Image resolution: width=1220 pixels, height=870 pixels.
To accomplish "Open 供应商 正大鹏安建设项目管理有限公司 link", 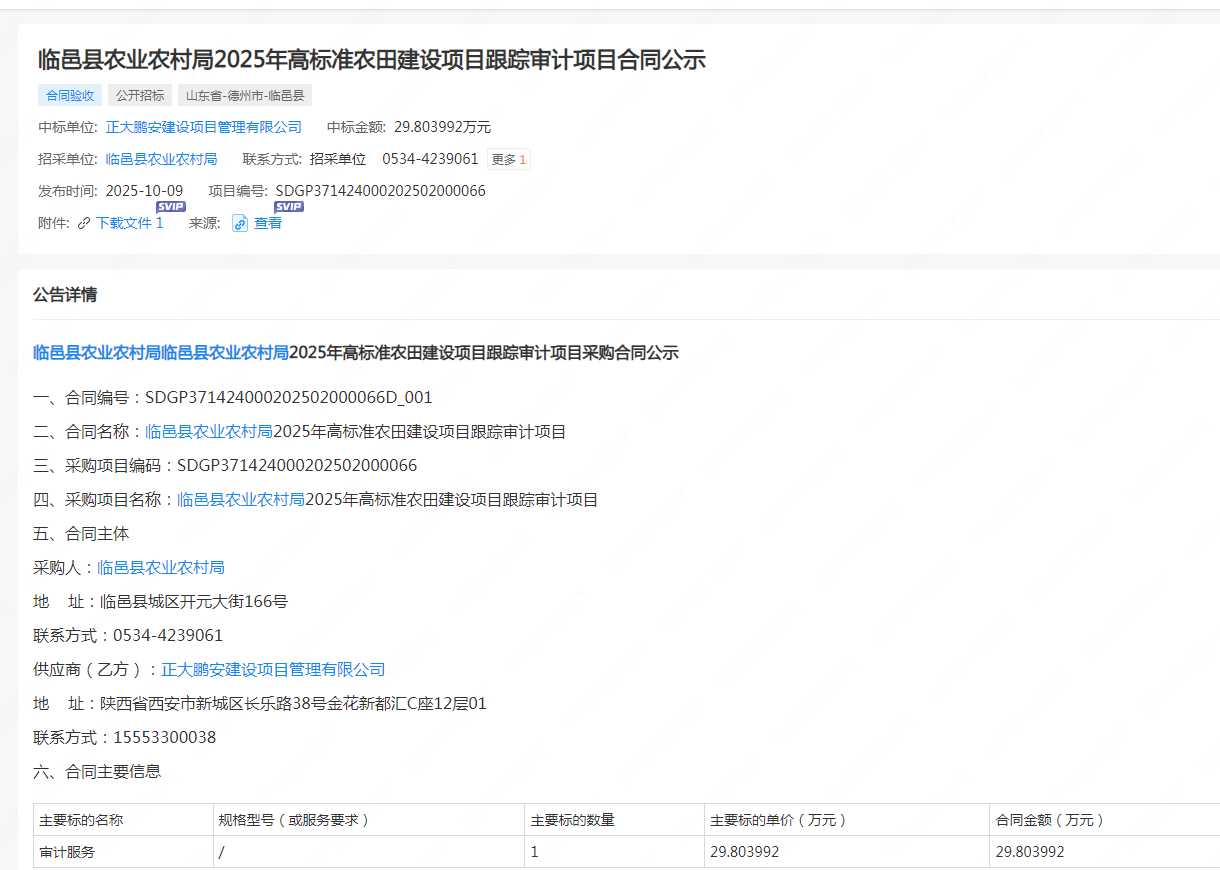I will 273,670.
